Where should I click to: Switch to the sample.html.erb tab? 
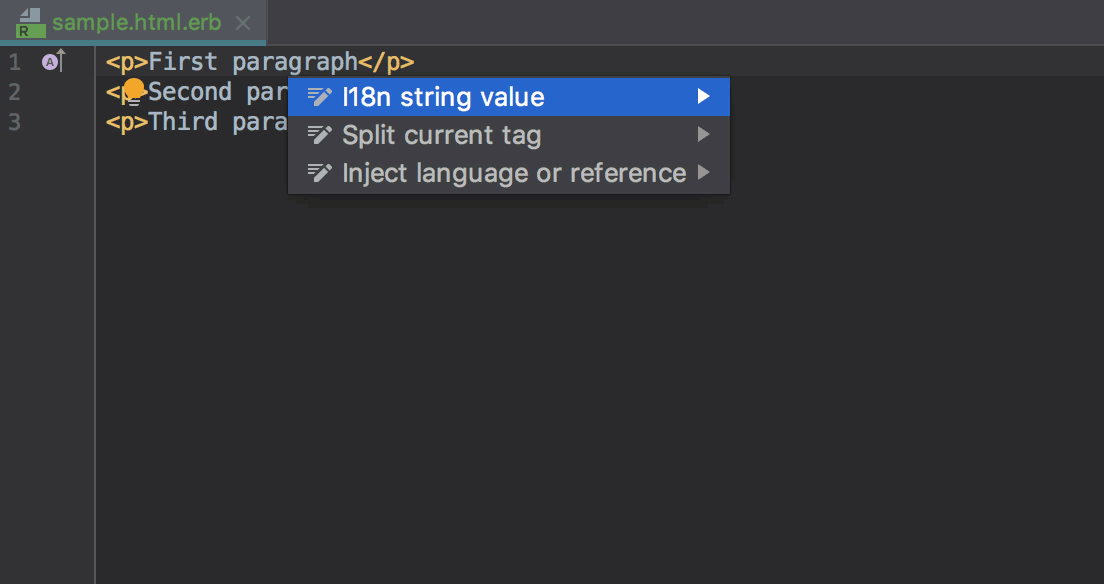[x=137, y=23]
